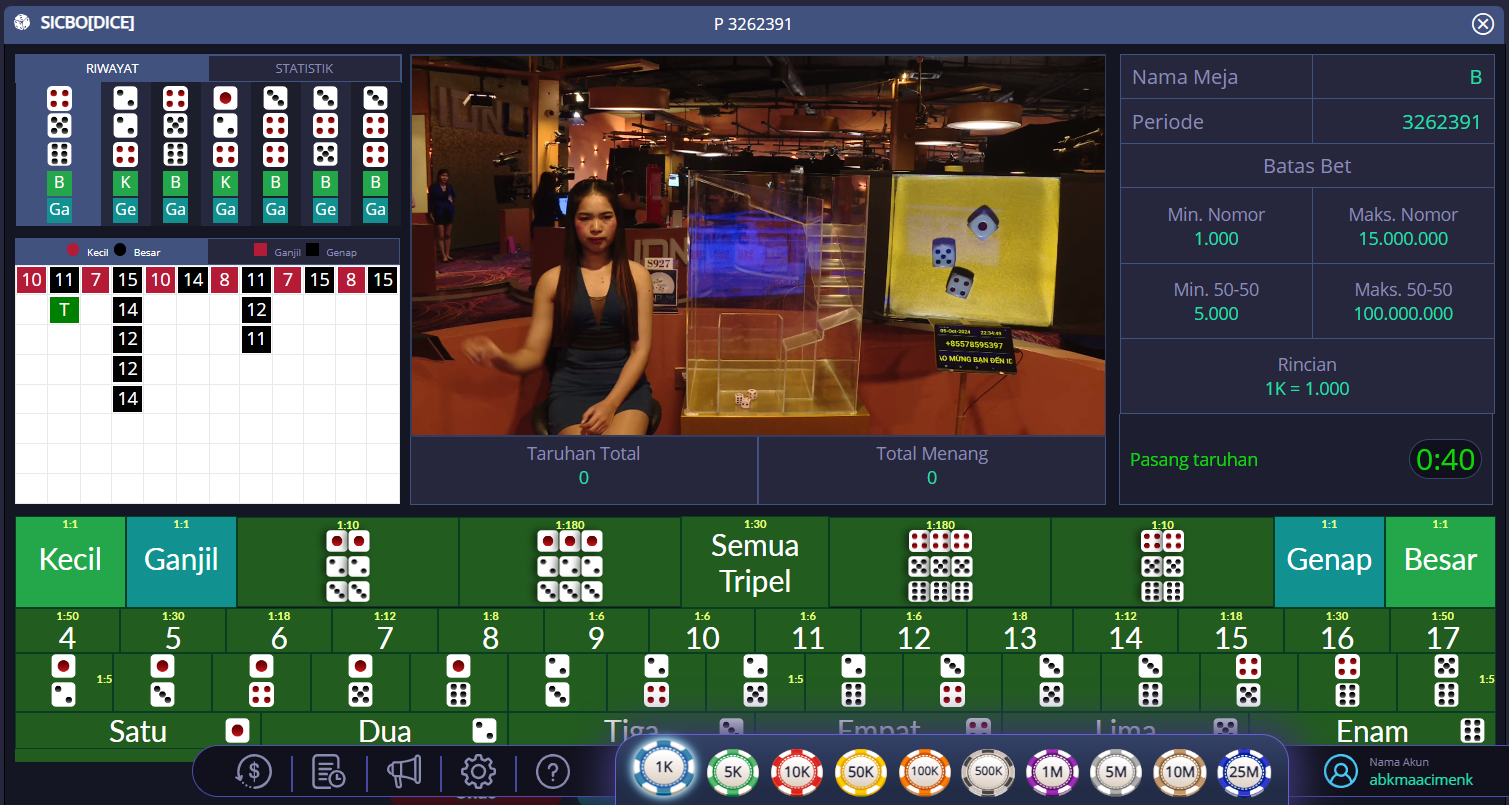The image size is (1509, 805).
Task: Click the help question mark icon
Action: pos(552,772)
